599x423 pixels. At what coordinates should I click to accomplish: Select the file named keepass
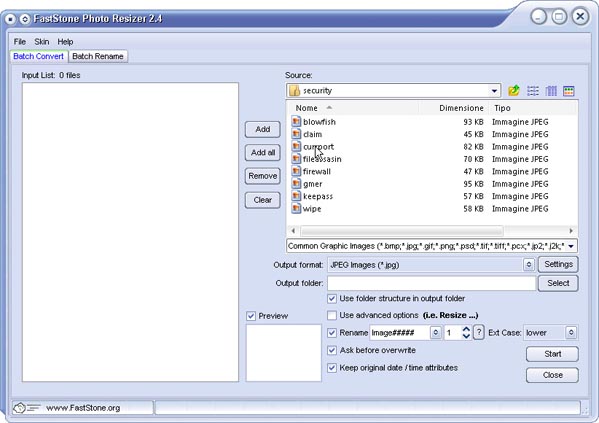(318, 196)
